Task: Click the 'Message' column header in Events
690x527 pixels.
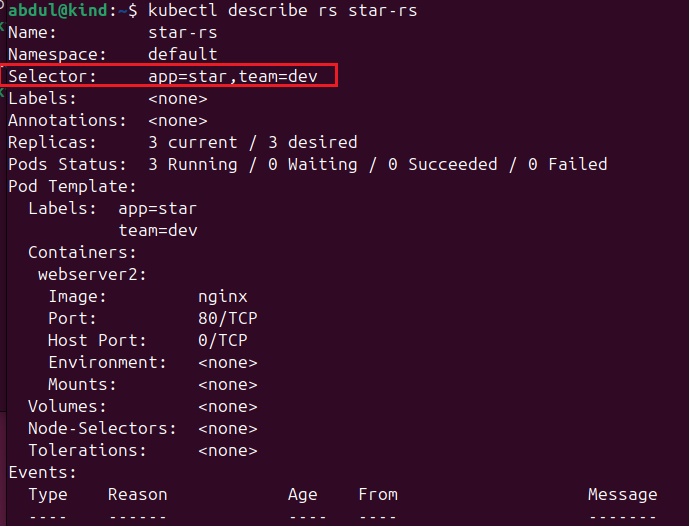Action: [622, 494]
